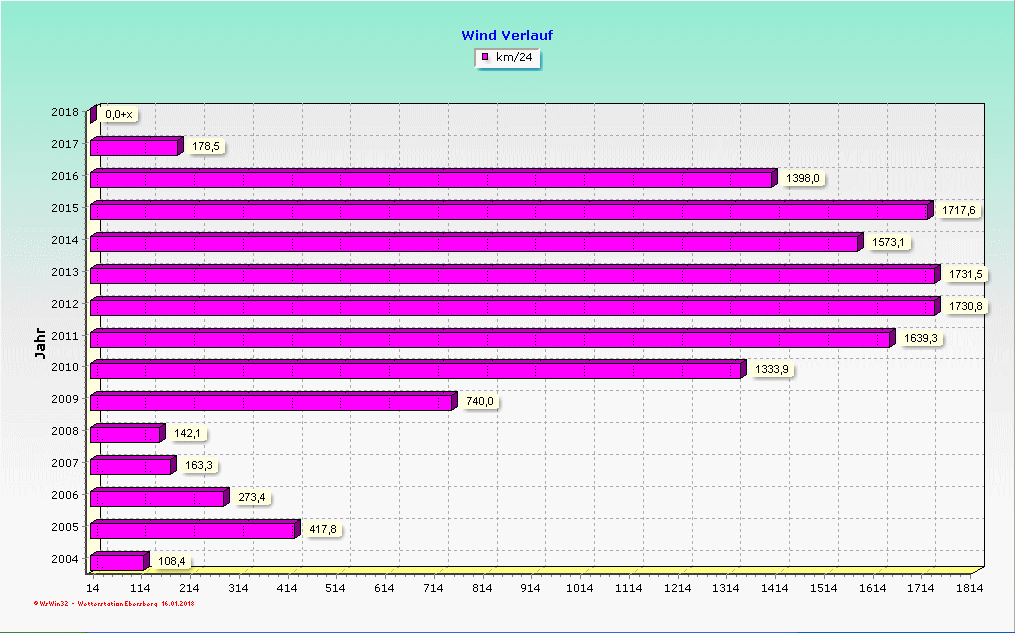This screenshot has width=1015, height=633.
Task: Click the 0,0+x value label for 2018
Action: coord(118,114)
